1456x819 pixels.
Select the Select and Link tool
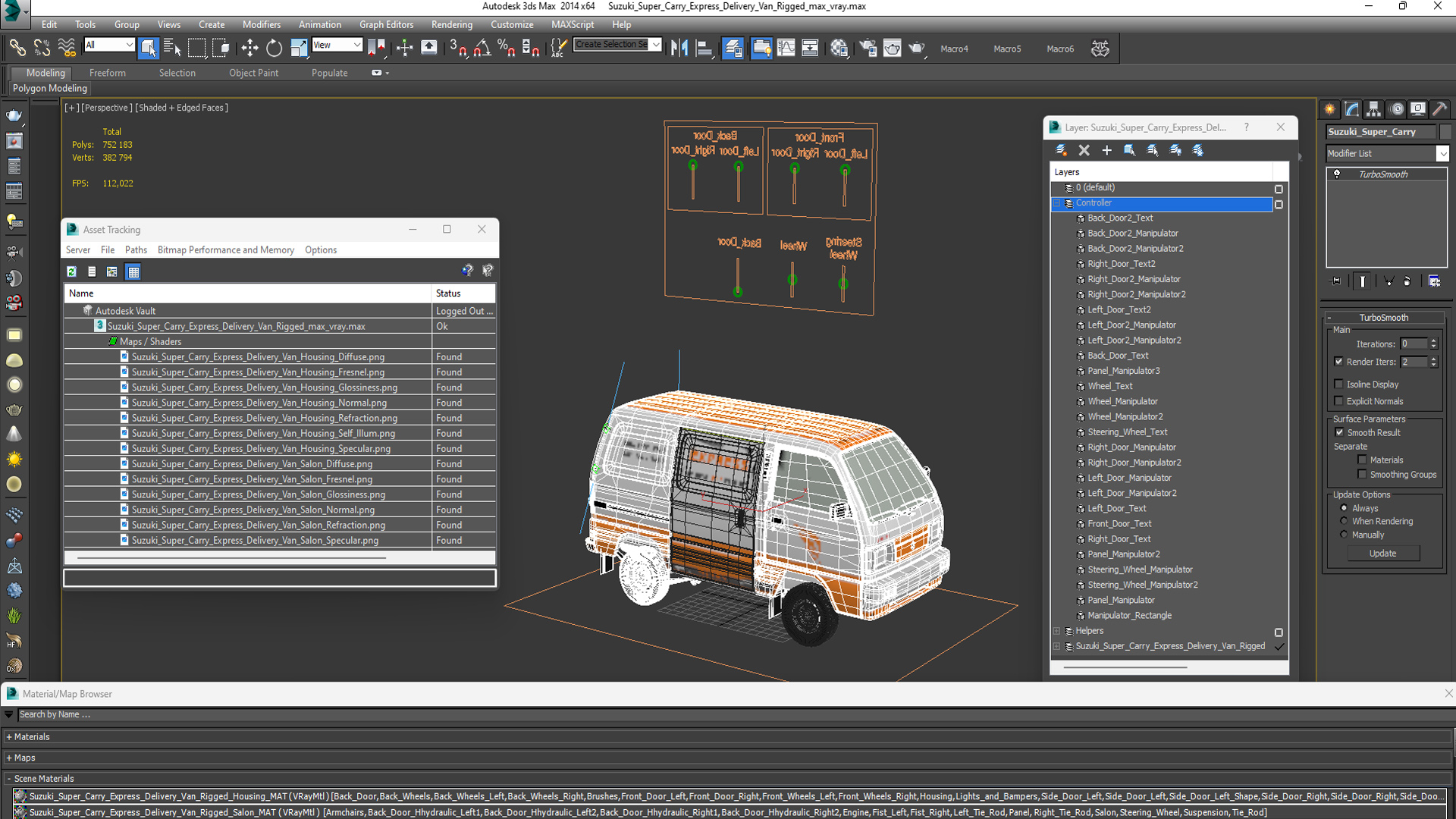(x=17, y=48)
